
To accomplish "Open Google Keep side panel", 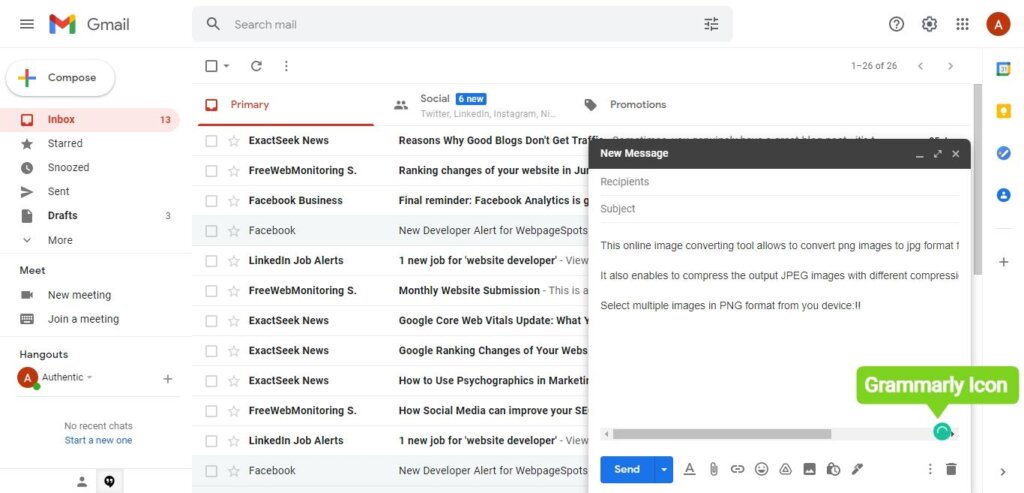I will (x=1003, y=111).
